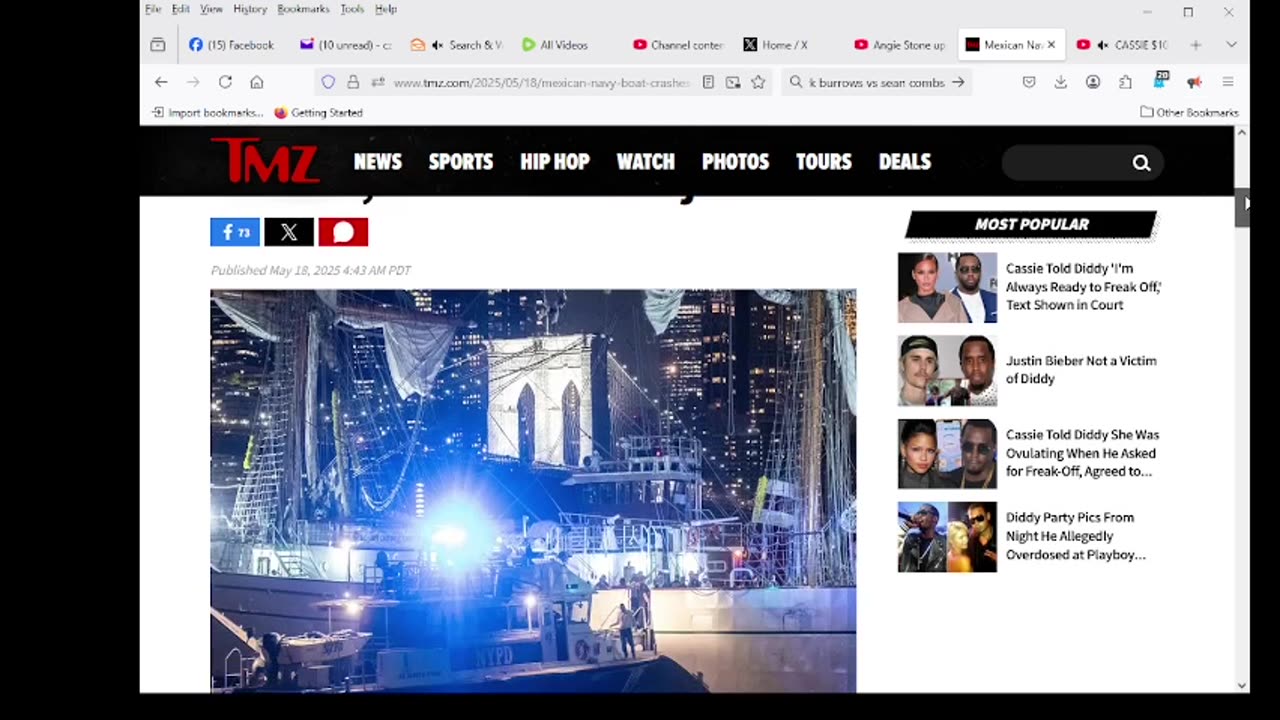Bookmark this page with the star

[758, 82]
